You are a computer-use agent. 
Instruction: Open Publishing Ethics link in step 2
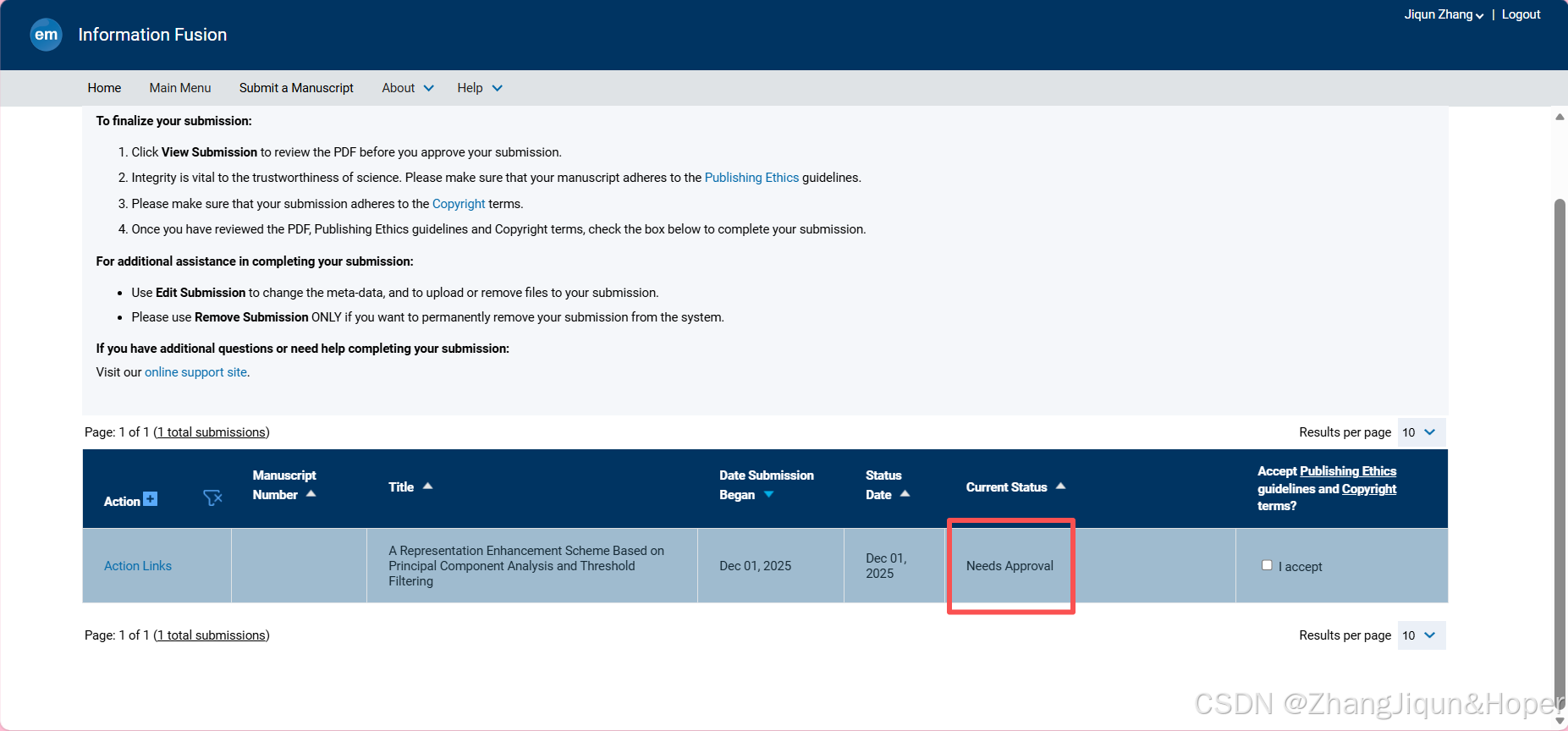pos(751,178)
